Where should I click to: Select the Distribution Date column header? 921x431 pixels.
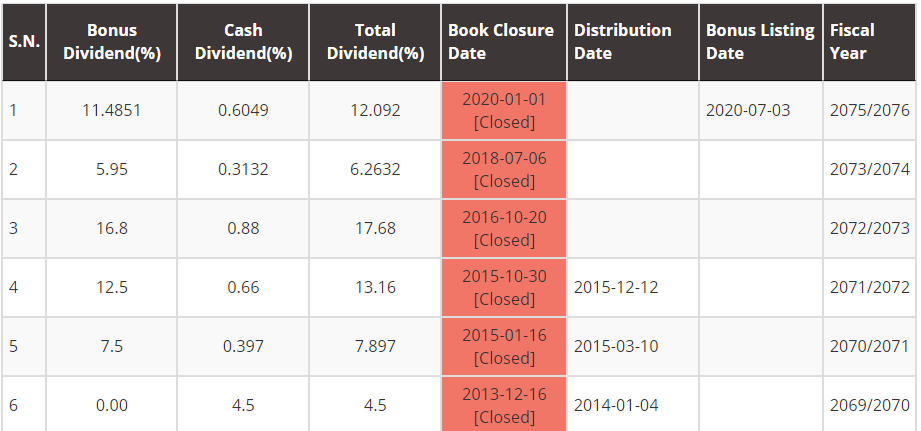coord(632,42)
